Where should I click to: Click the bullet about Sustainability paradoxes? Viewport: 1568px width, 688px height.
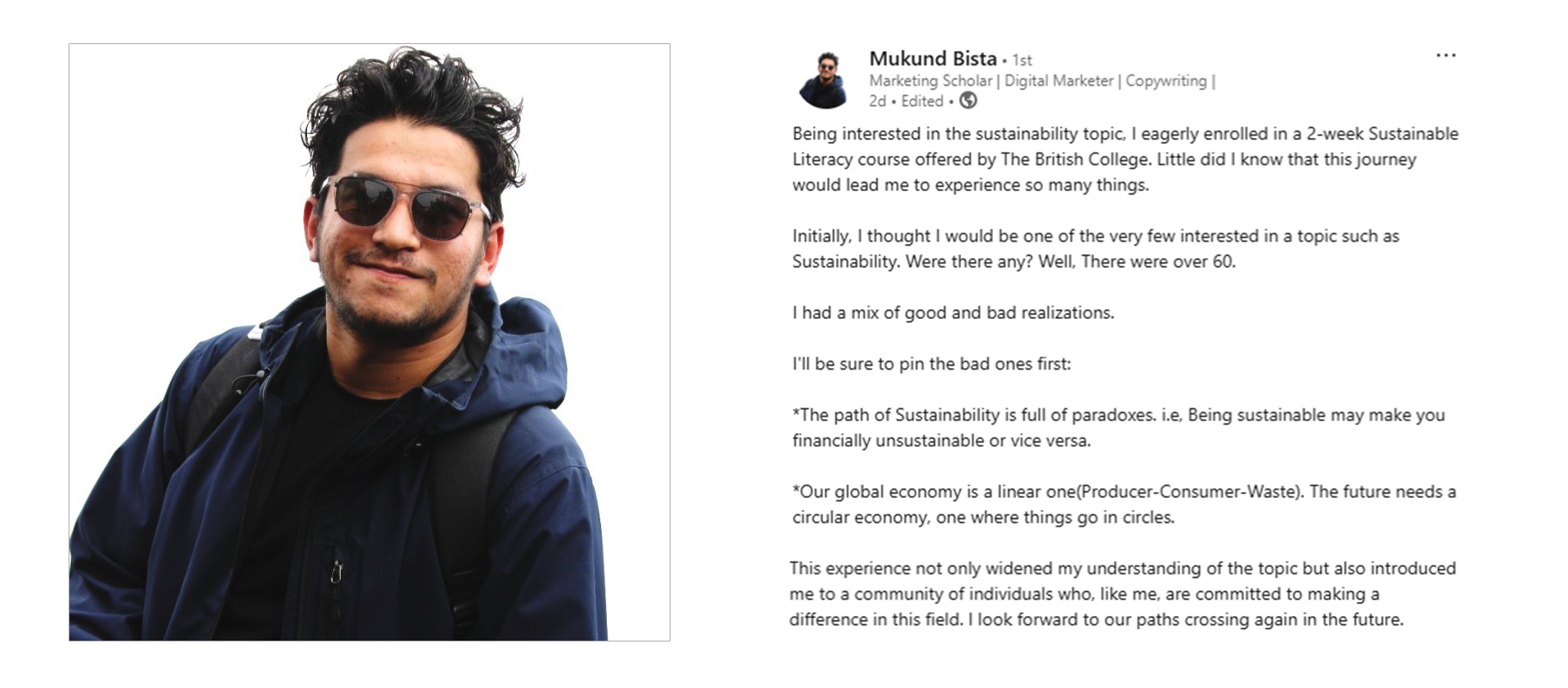pos(1119,428)
